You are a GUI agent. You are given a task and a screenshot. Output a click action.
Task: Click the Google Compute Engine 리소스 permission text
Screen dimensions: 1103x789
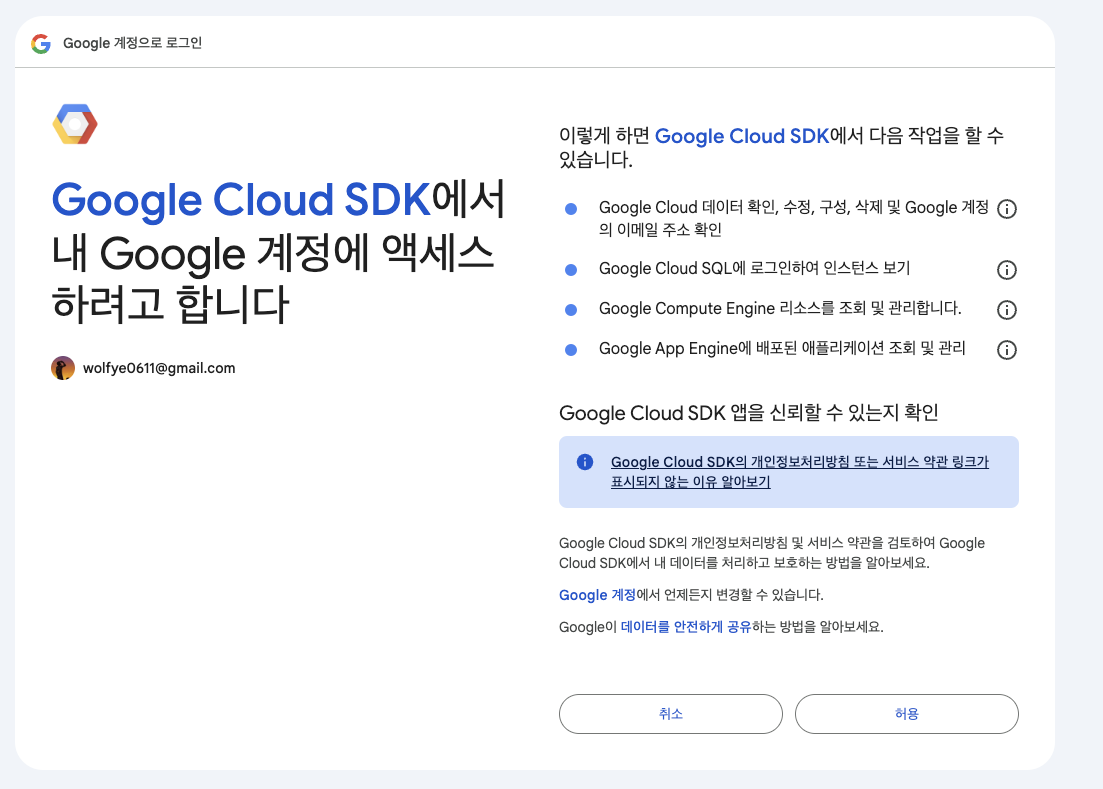click(780, 309)
